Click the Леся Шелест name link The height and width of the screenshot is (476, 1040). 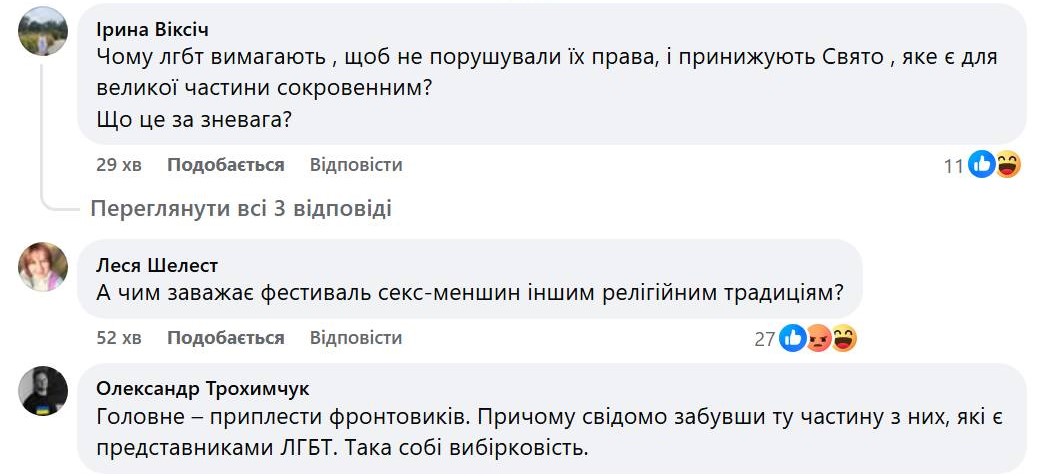pyautogui.click(x=157, y=265)
